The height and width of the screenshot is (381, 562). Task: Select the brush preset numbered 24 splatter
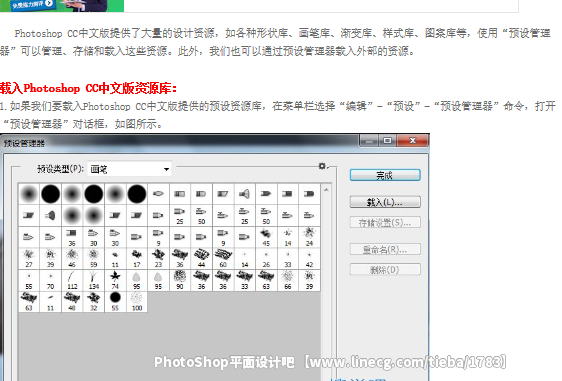click(309, 237)
